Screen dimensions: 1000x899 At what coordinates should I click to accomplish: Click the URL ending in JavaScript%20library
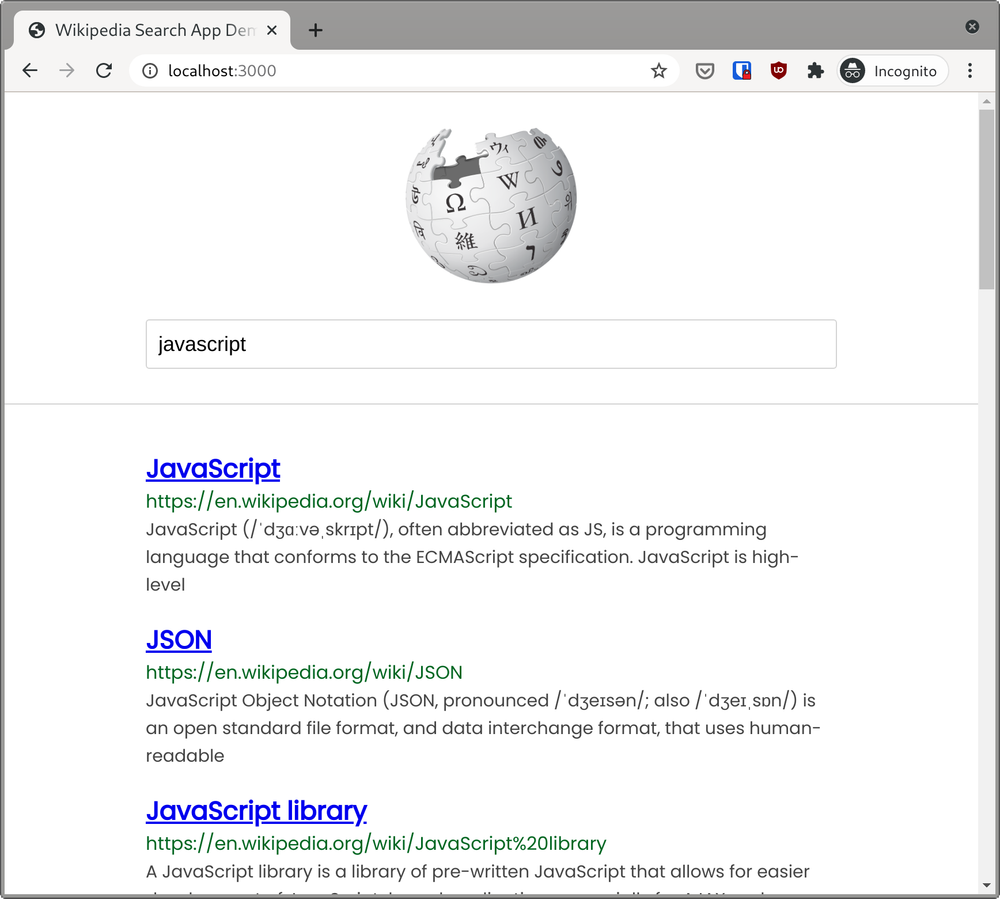point(376,843)
